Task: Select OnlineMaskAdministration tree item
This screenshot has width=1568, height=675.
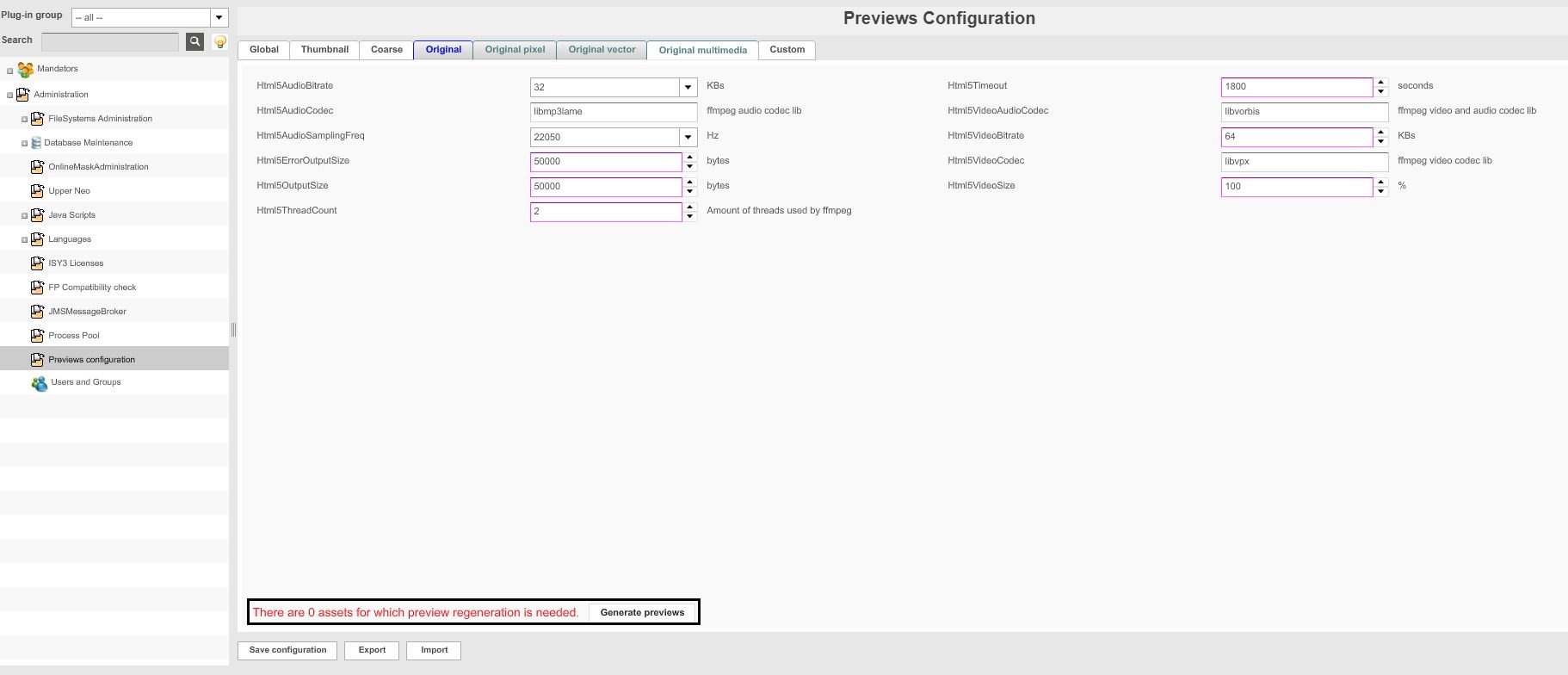Action: [98, 167]
